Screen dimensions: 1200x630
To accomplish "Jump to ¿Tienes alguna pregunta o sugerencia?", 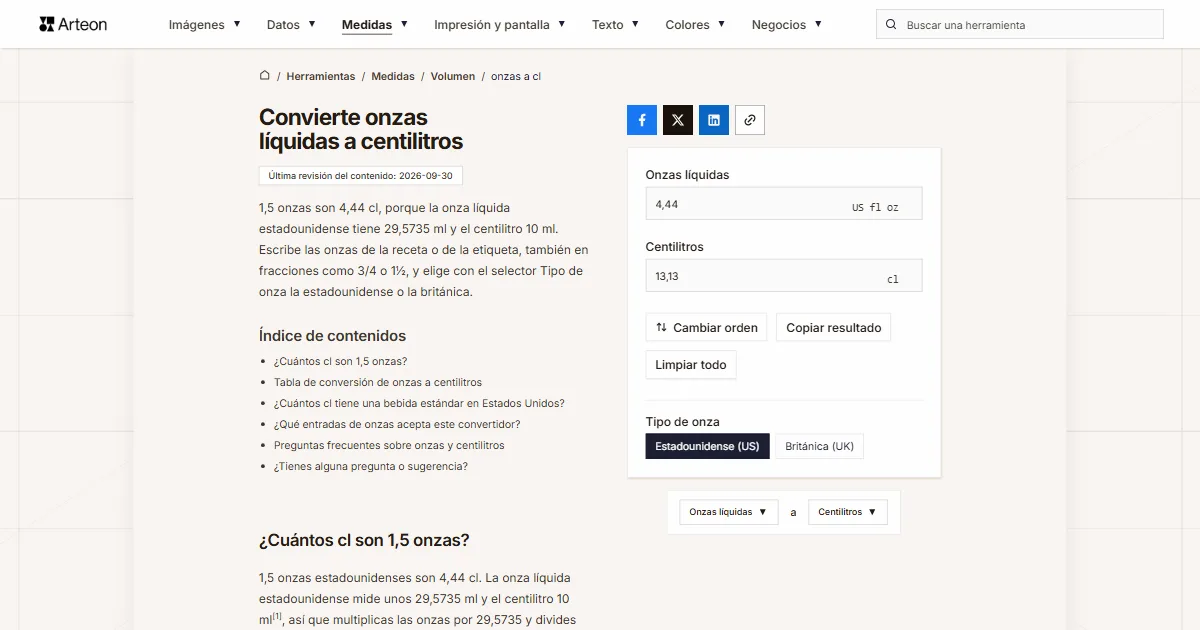I will point(371,467).
